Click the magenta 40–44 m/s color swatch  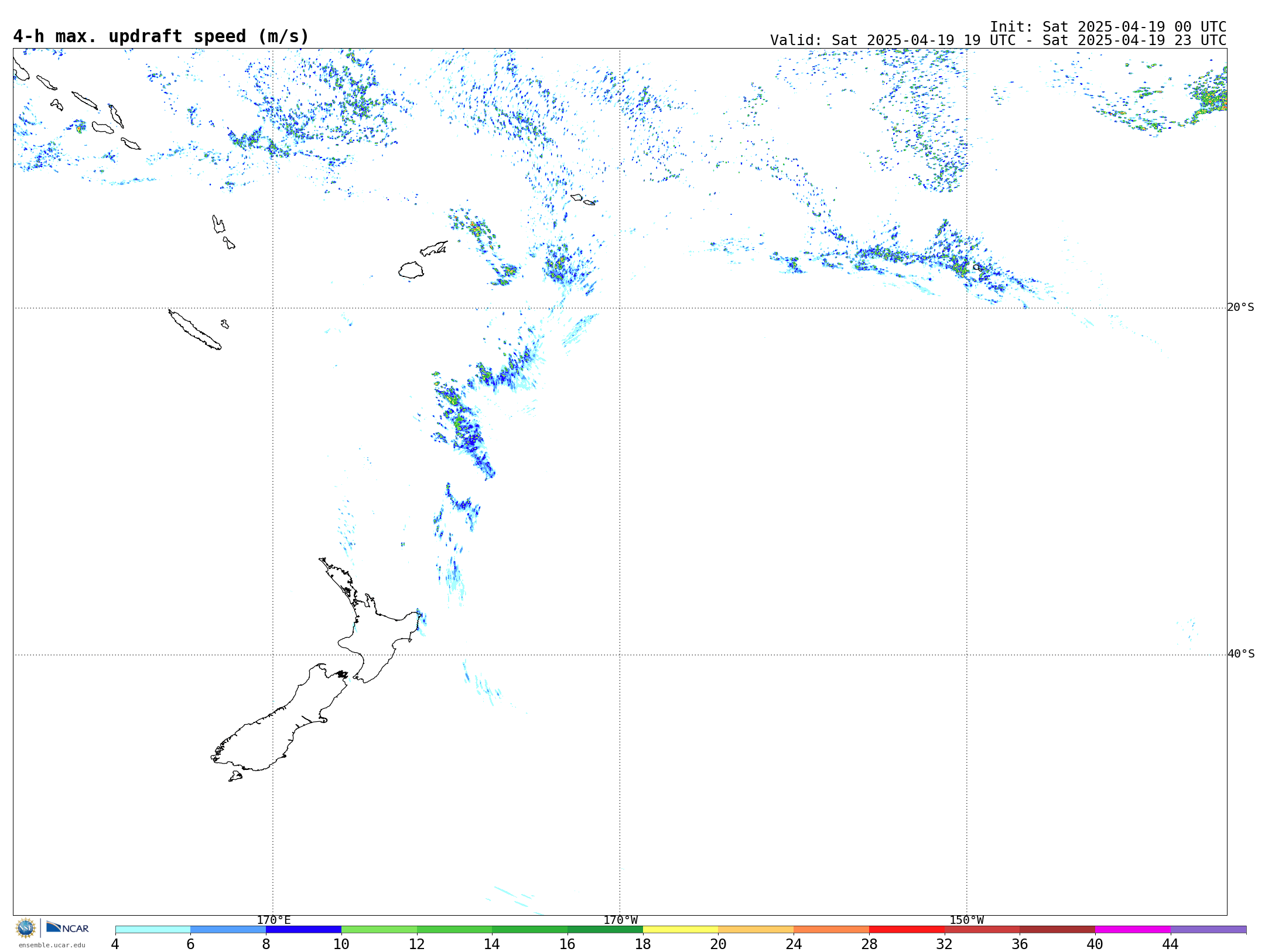[1133, 930]
